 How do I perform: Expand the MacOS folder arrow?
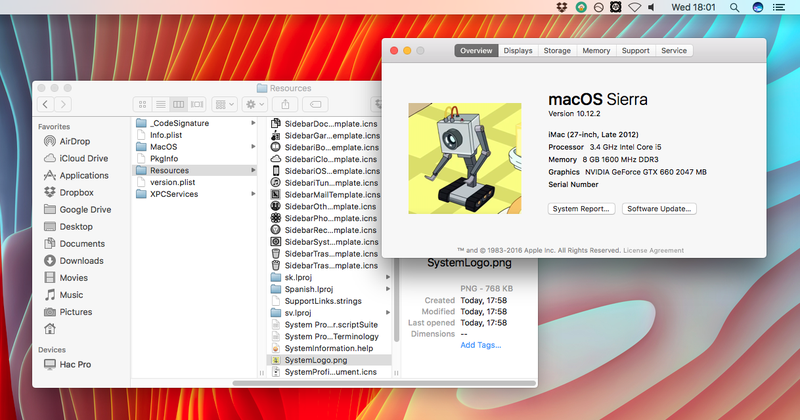tap(253, 146)
